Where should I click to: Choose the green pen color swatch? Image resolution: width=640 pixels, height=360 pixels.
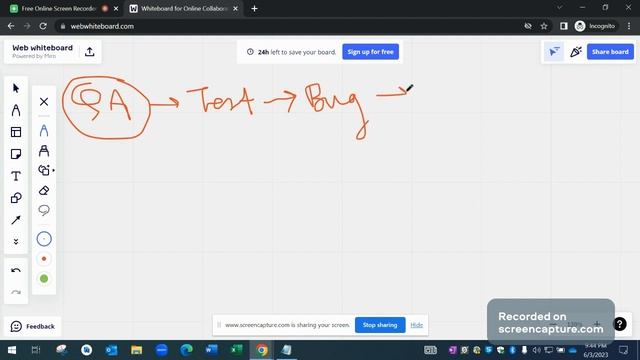pyautogui.click(x=44, y=279)
